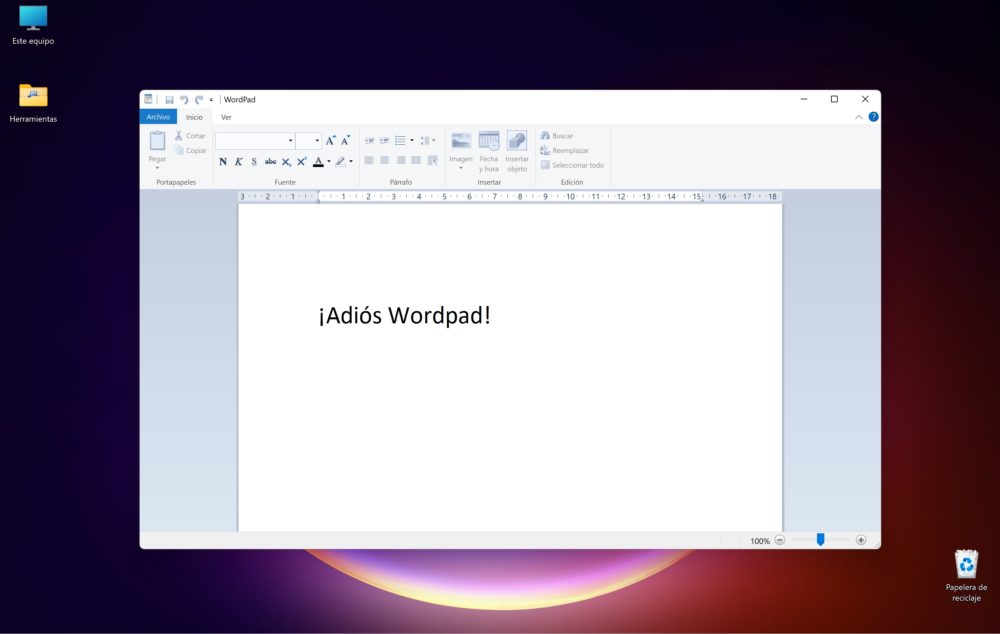This screenshot has height=634, width=1000.
Task: Toggle superscript formatting
Action: pos(302,161)
